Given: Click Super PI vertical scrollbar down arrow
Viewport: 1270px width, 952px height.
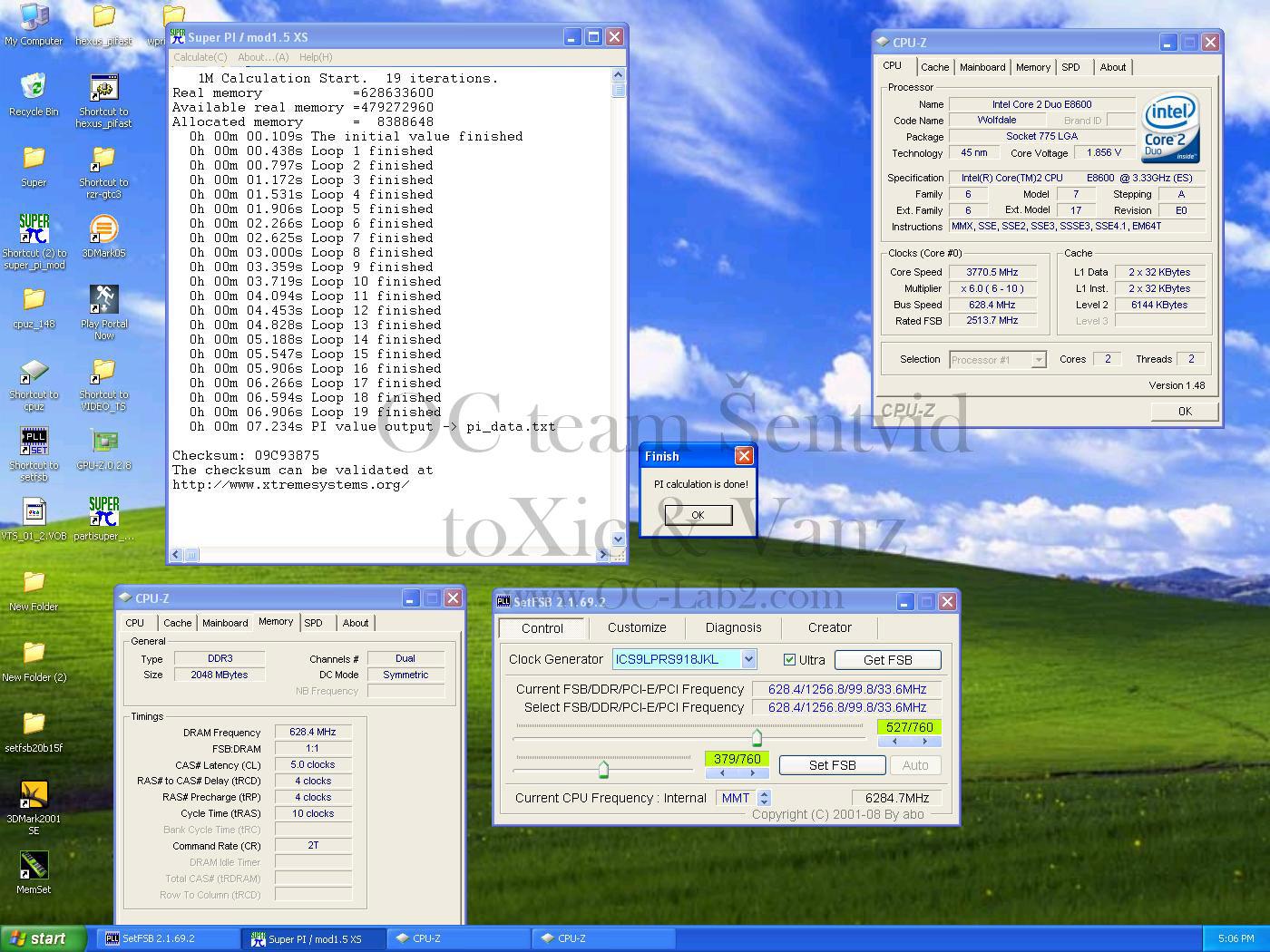Looking at the screenshot, I should (619, 539).
